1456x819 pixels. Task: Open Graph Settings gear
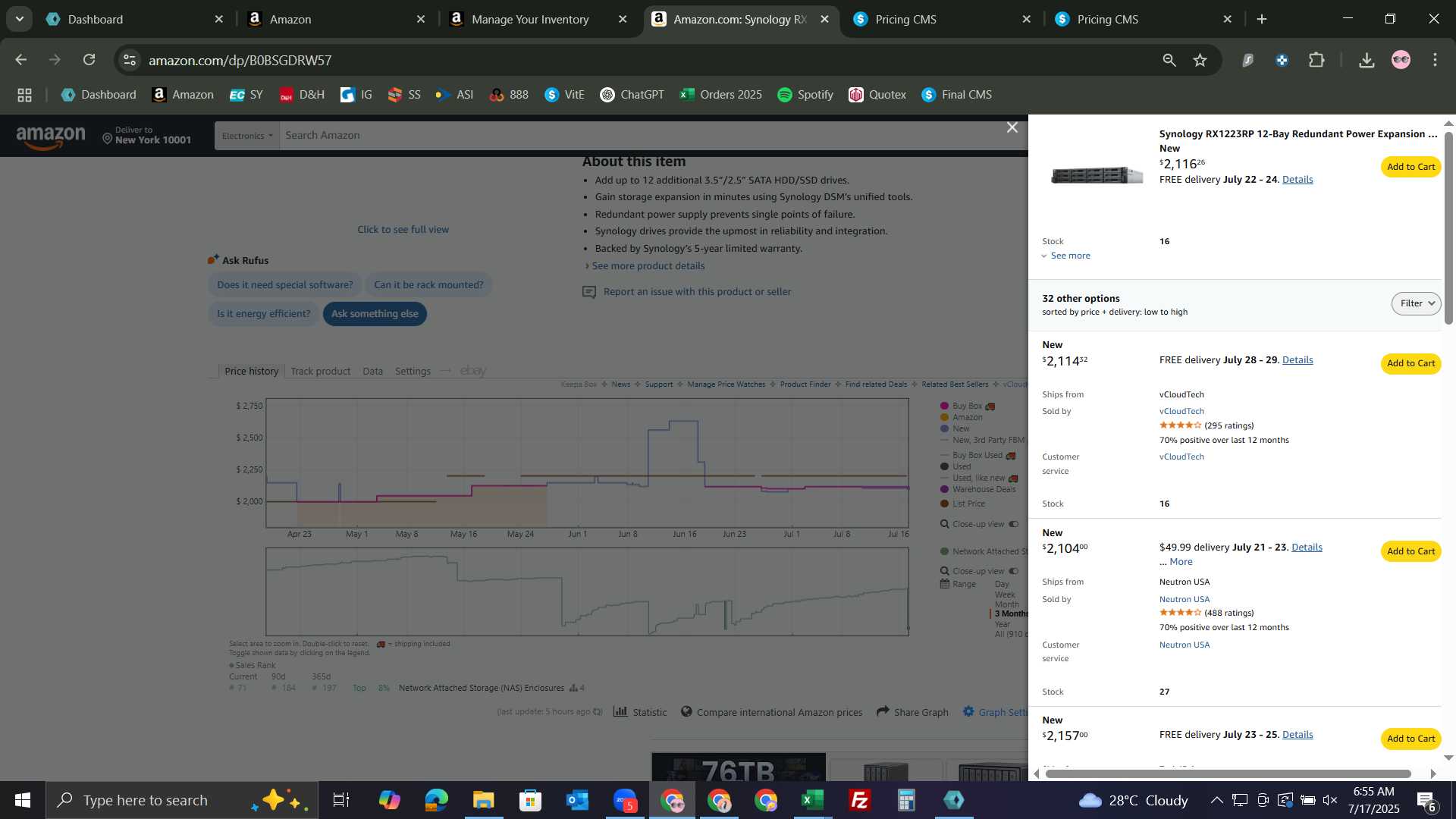[x=968, y=711]
